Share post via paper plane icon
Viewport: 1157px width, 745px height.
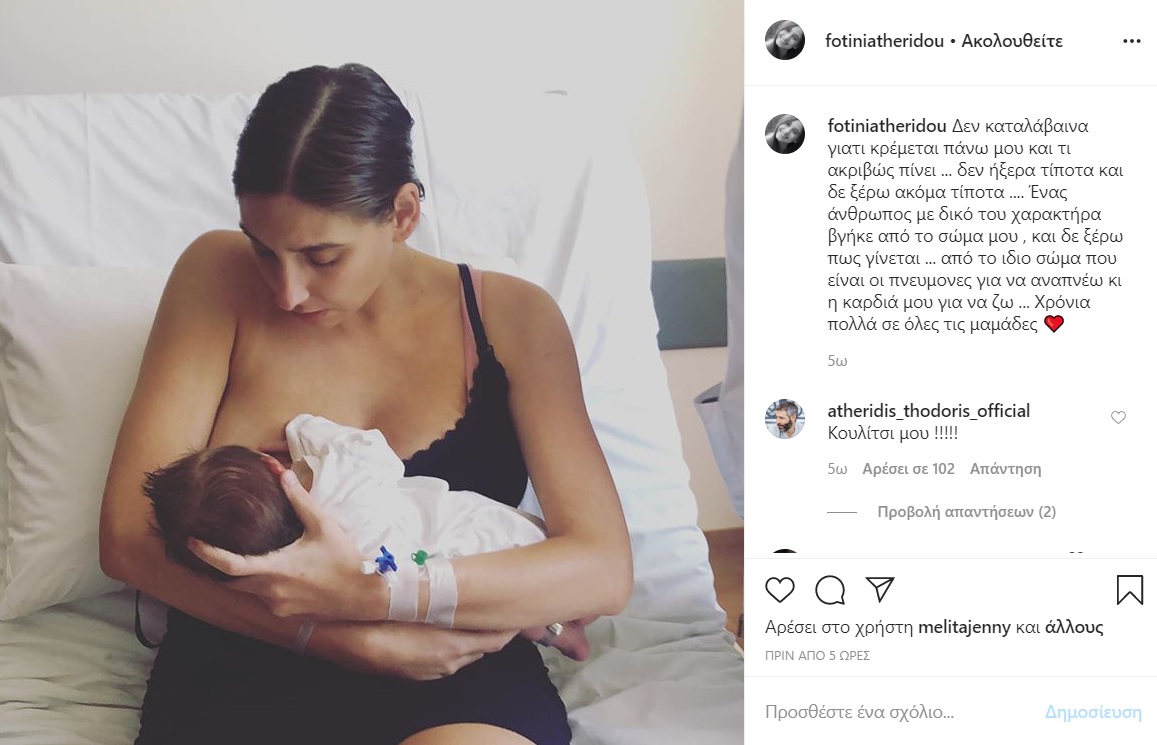[x=880, y=589]
